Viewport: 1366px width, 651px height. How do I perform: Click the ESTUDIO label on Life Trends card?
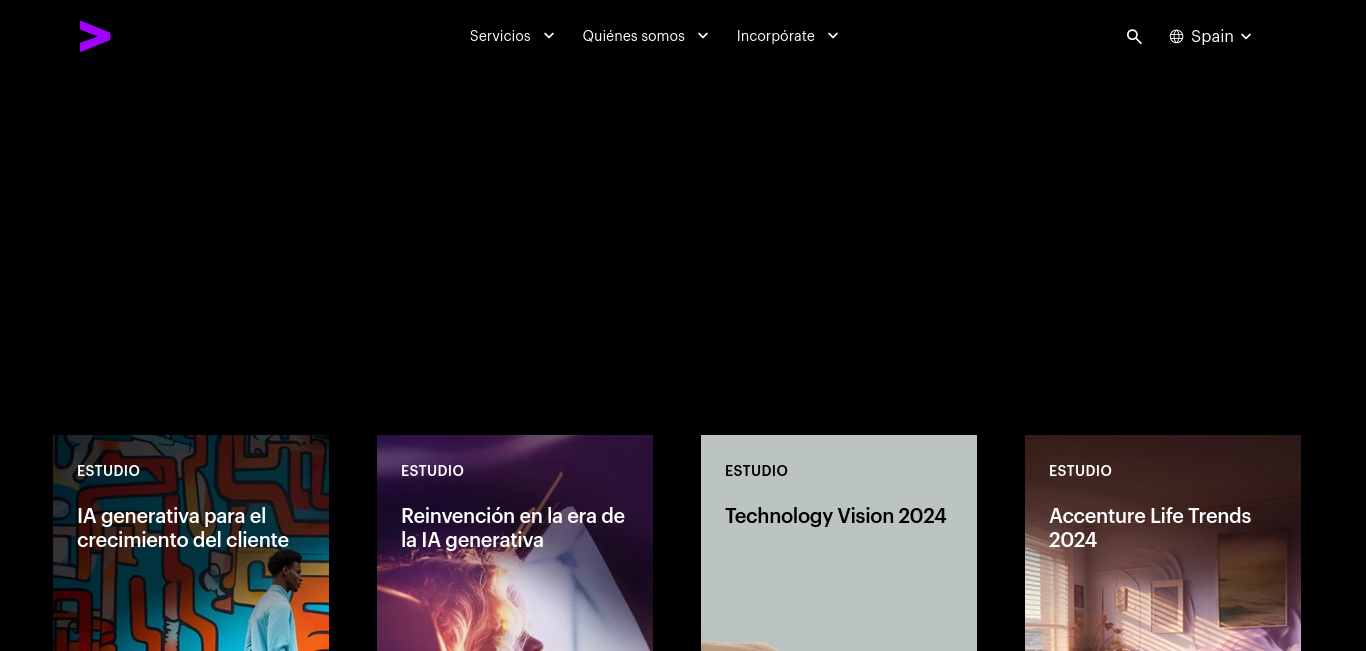(x=1080, y=471)
